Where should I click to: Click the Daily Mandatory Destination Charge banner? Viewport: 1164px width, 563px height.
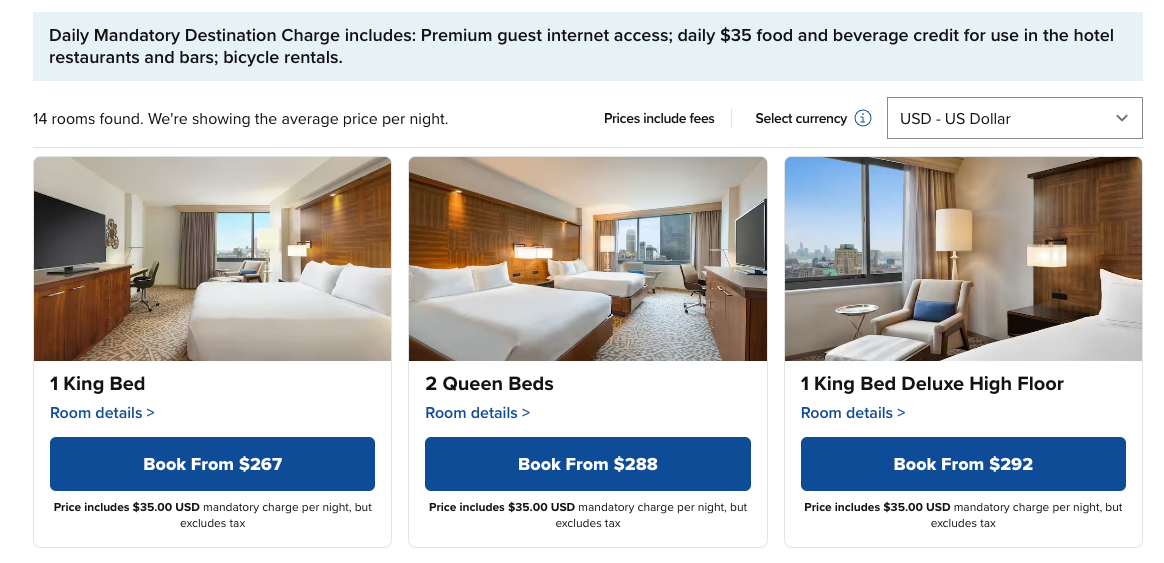588,46
